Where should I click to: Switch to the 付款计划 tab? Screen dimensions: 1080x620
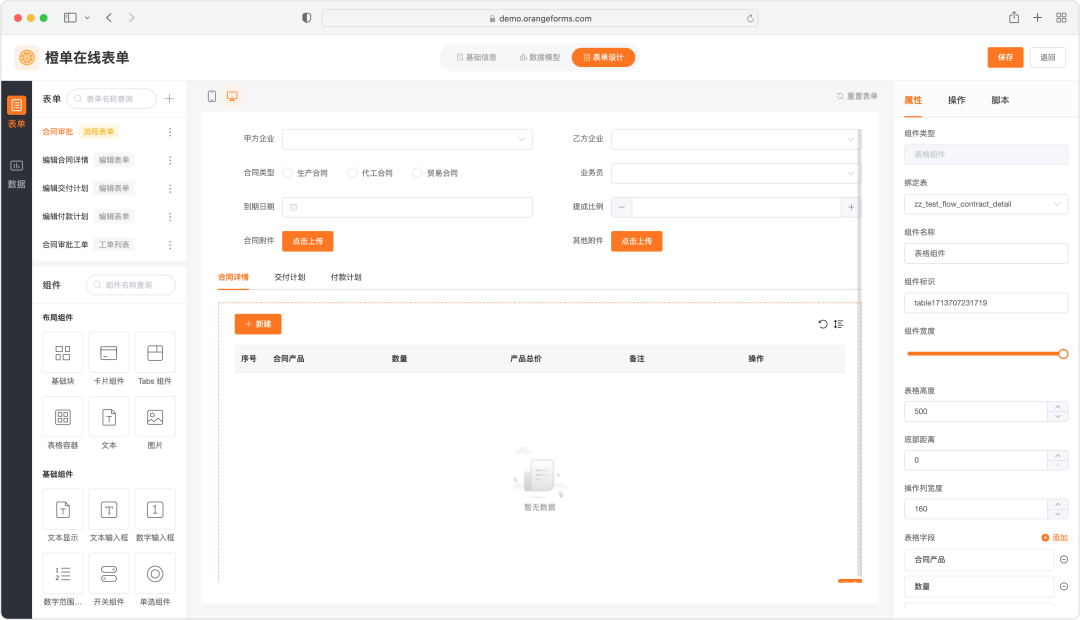346,277
